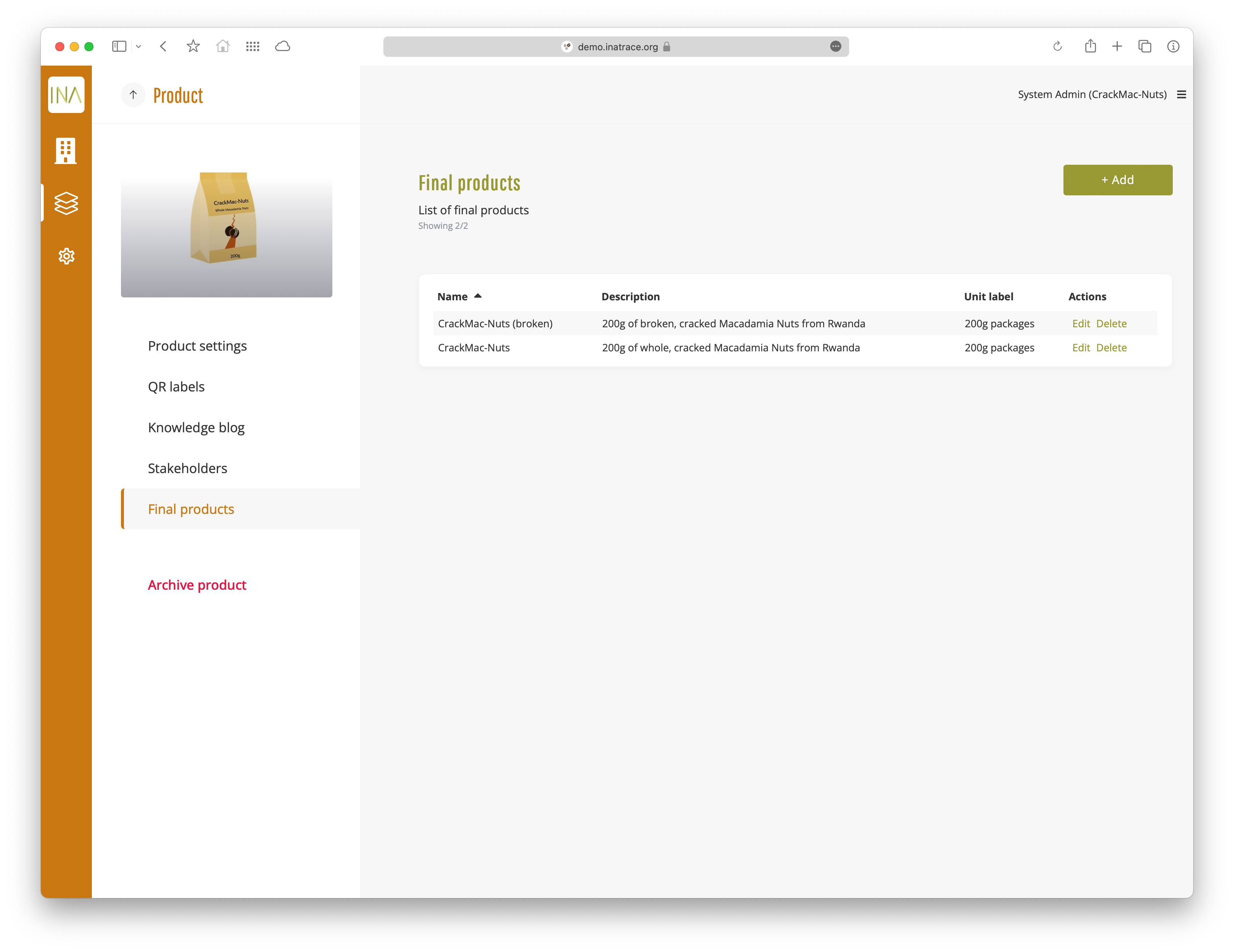Open Stakeholders section
1234x952 pixels.
[188, 468]
